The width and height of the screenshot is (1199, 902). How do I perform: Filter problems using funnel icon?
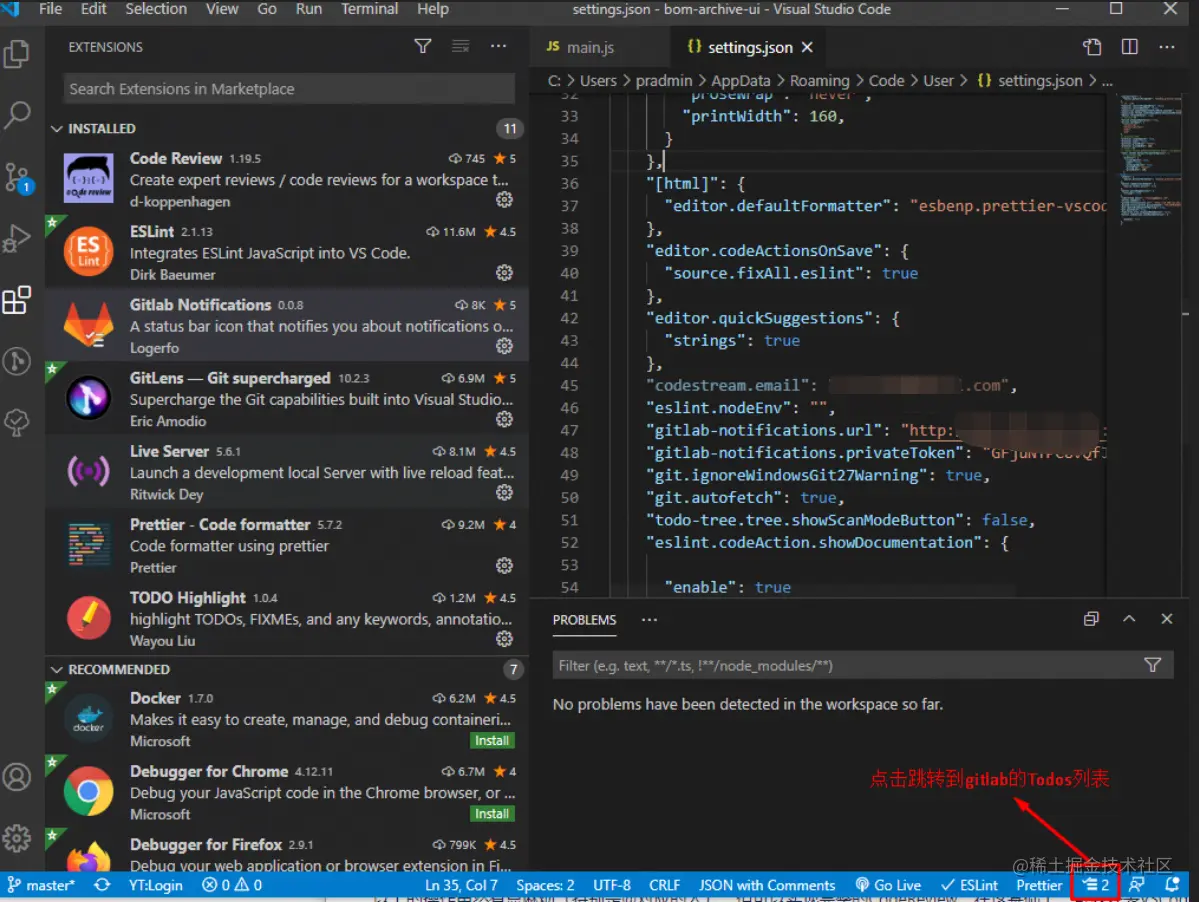pos(1152,665)
